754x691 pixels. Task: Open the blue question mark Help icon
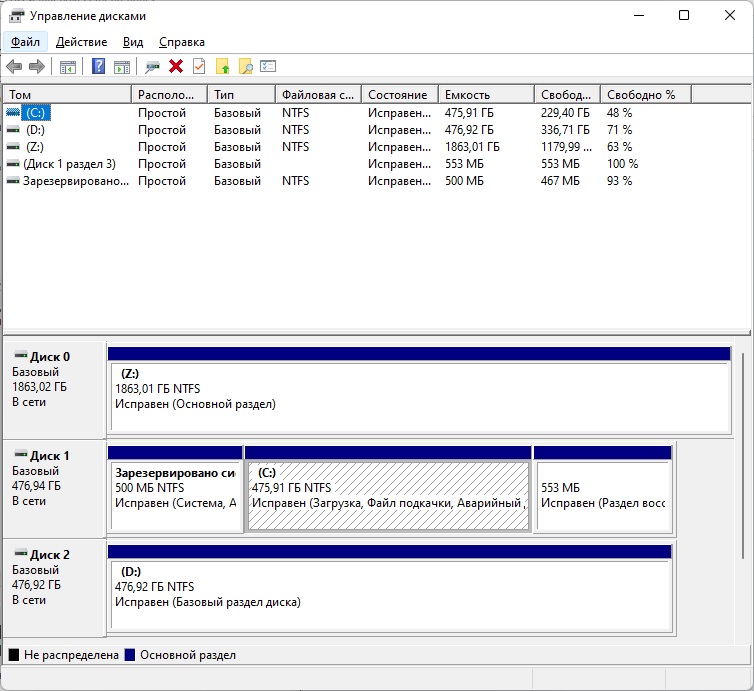tap(99, 66)
